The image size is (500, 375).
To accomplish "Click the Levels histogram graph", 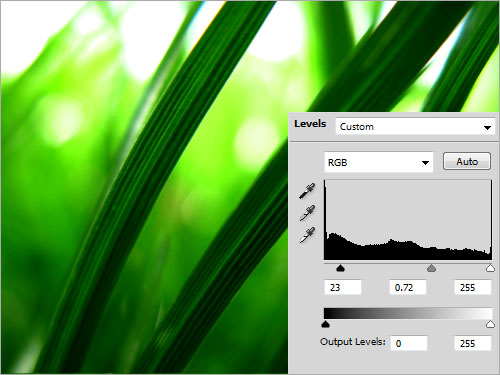I will 408,220.
